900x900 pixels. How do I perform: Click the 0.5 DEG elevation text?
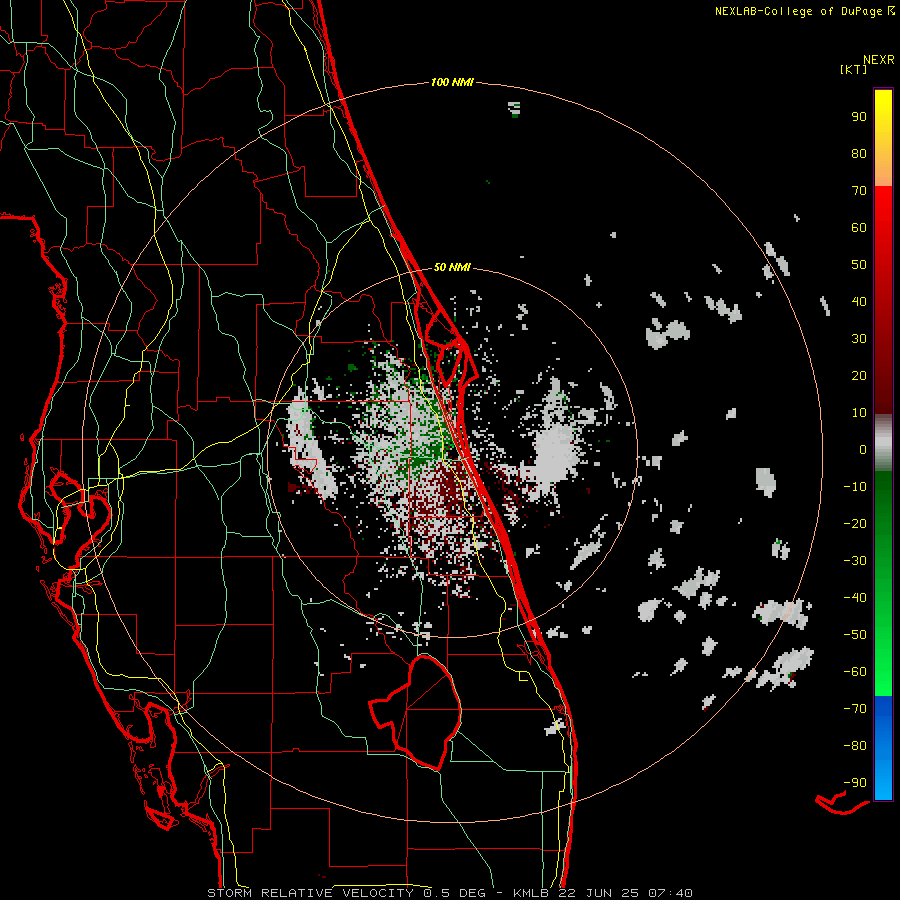point(455,893)
